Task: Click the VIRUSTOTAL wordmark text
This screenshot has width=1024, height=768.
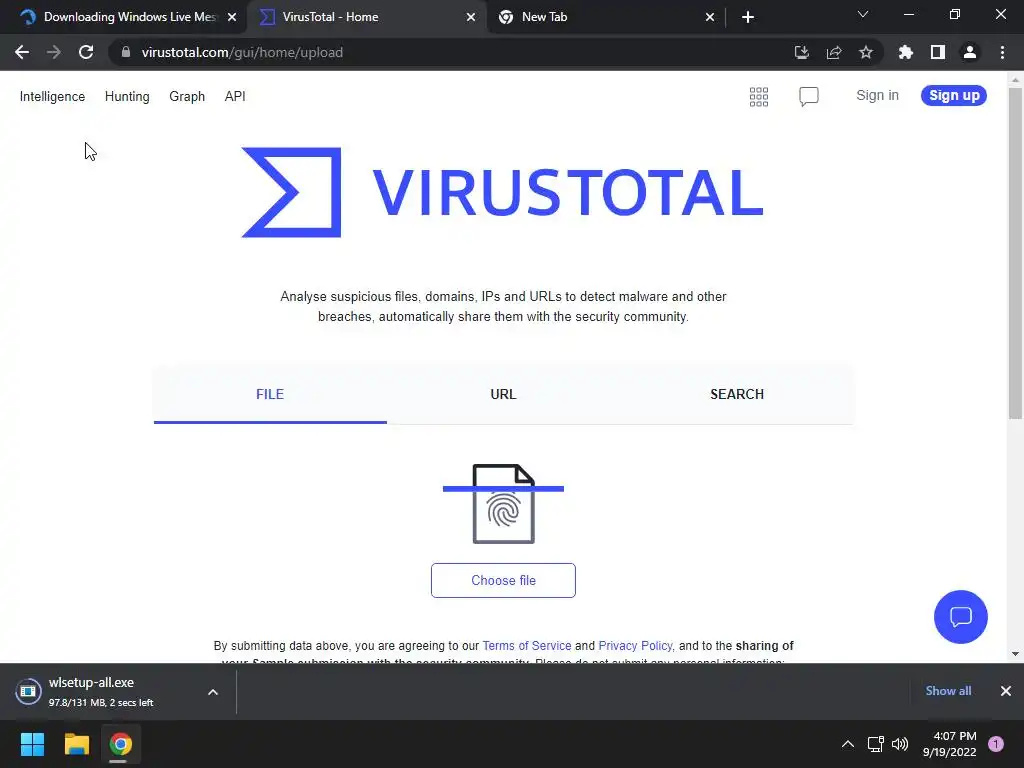Action: click(x=568, y=192)
